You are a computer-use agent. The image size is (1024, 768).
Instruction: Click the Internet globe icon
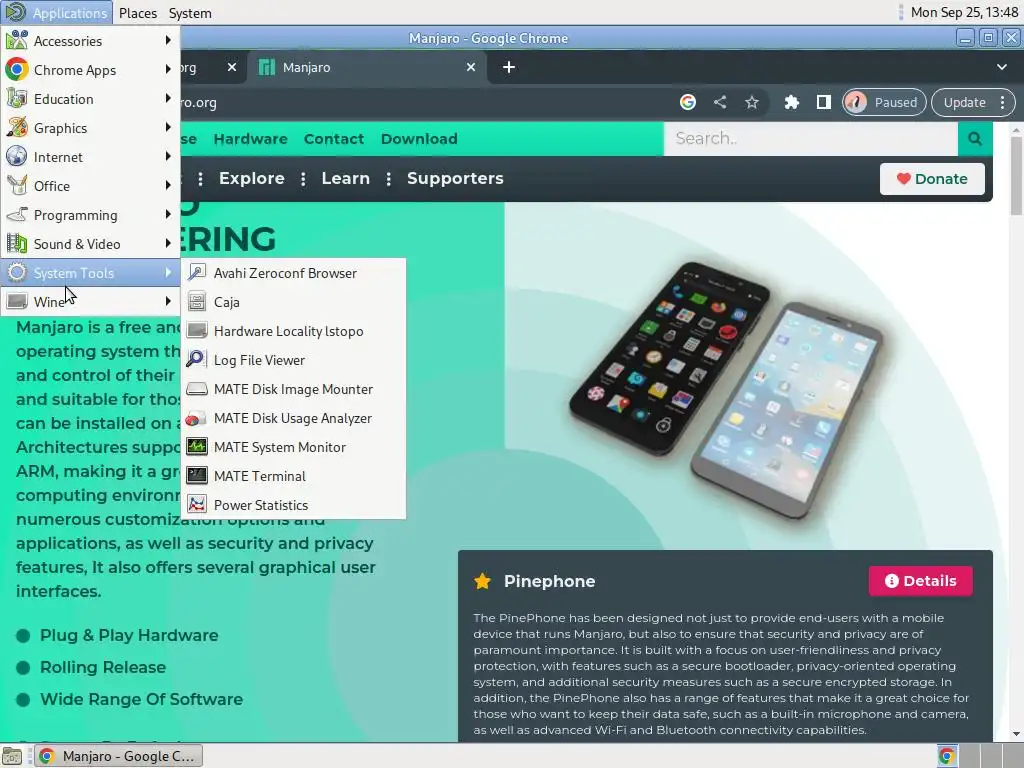pos(17,157)
